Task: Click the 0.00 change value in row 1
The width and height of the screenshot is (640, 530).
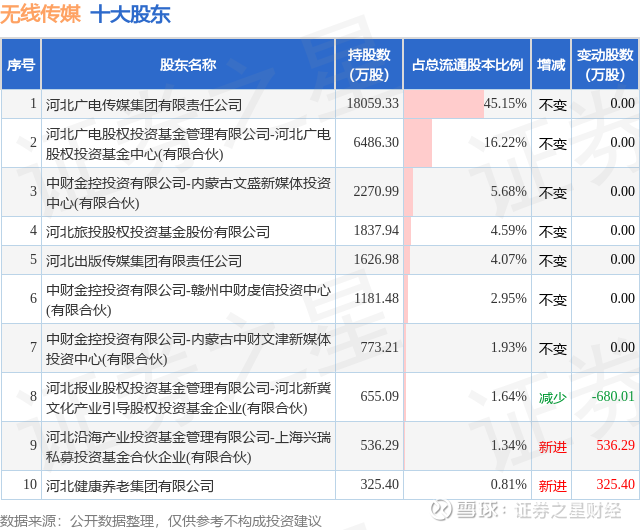Action: tap(622, 103)
